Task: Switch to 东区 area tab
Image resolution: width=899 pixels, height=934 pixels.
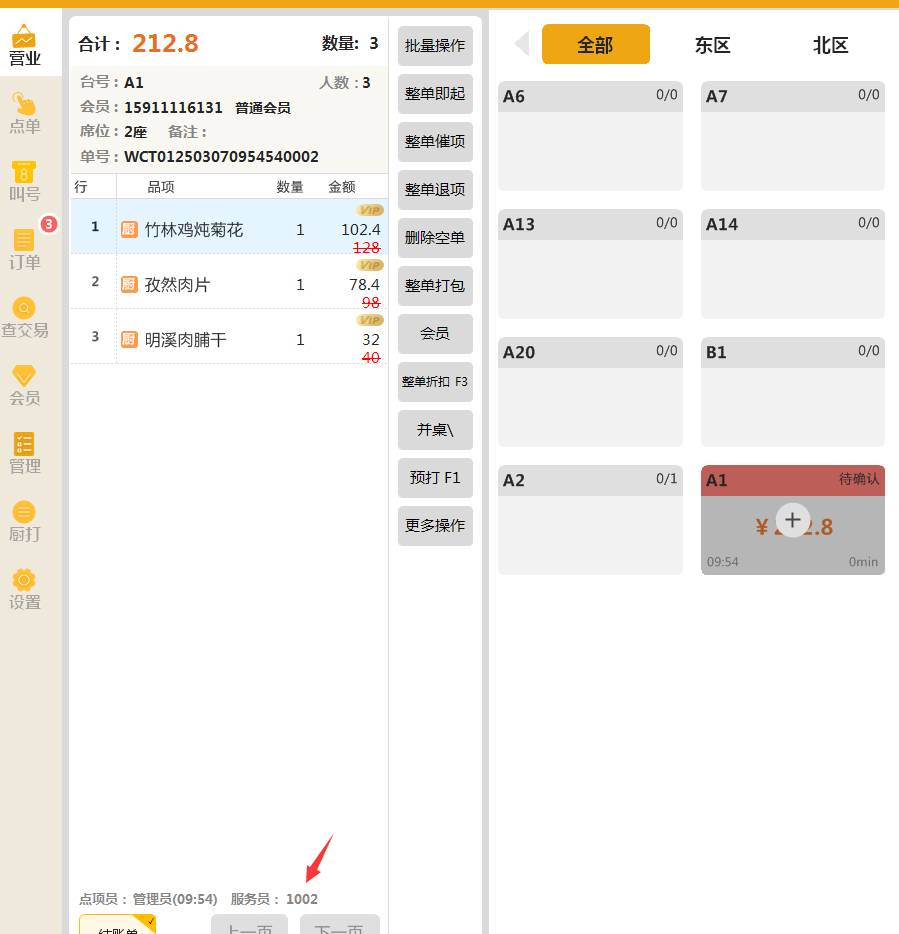Action: 713,45
